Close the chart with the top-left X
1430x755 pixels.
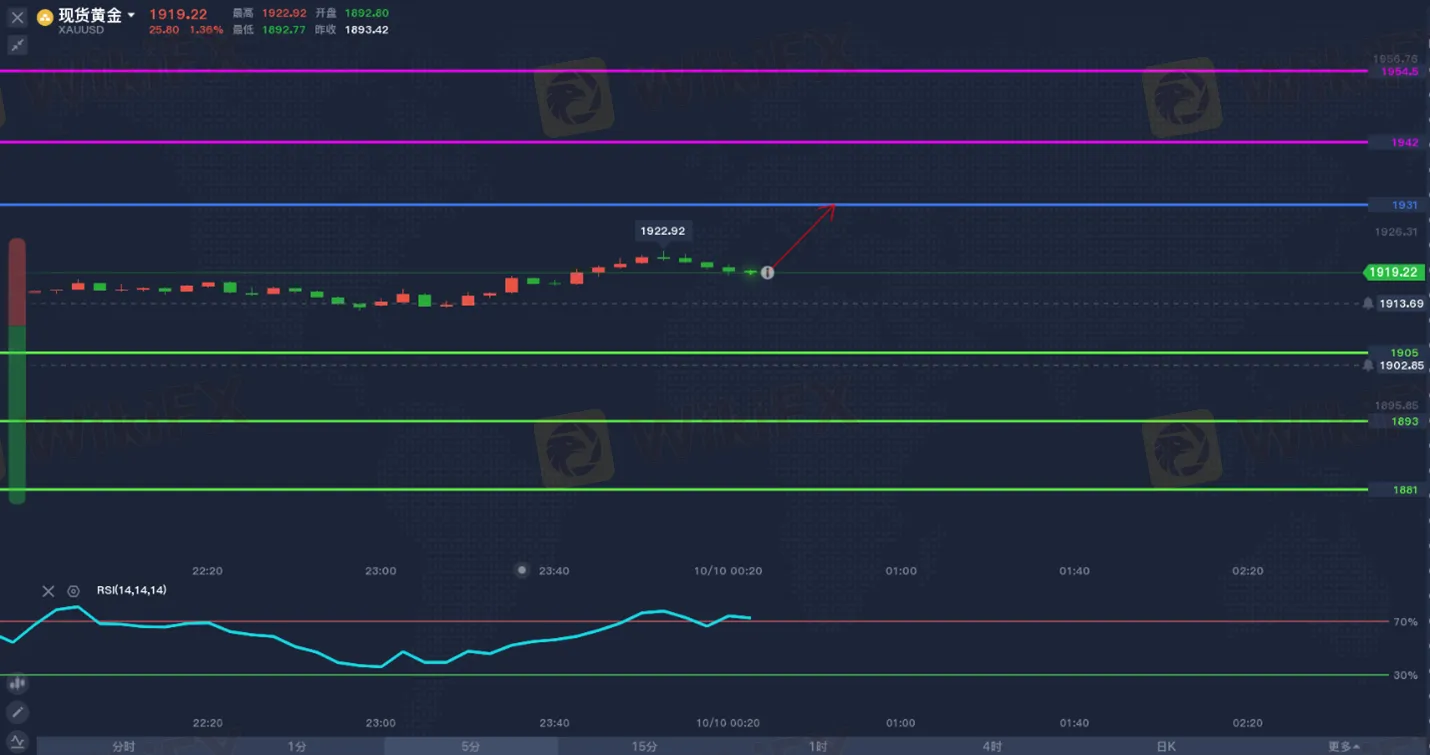(17, 17)
